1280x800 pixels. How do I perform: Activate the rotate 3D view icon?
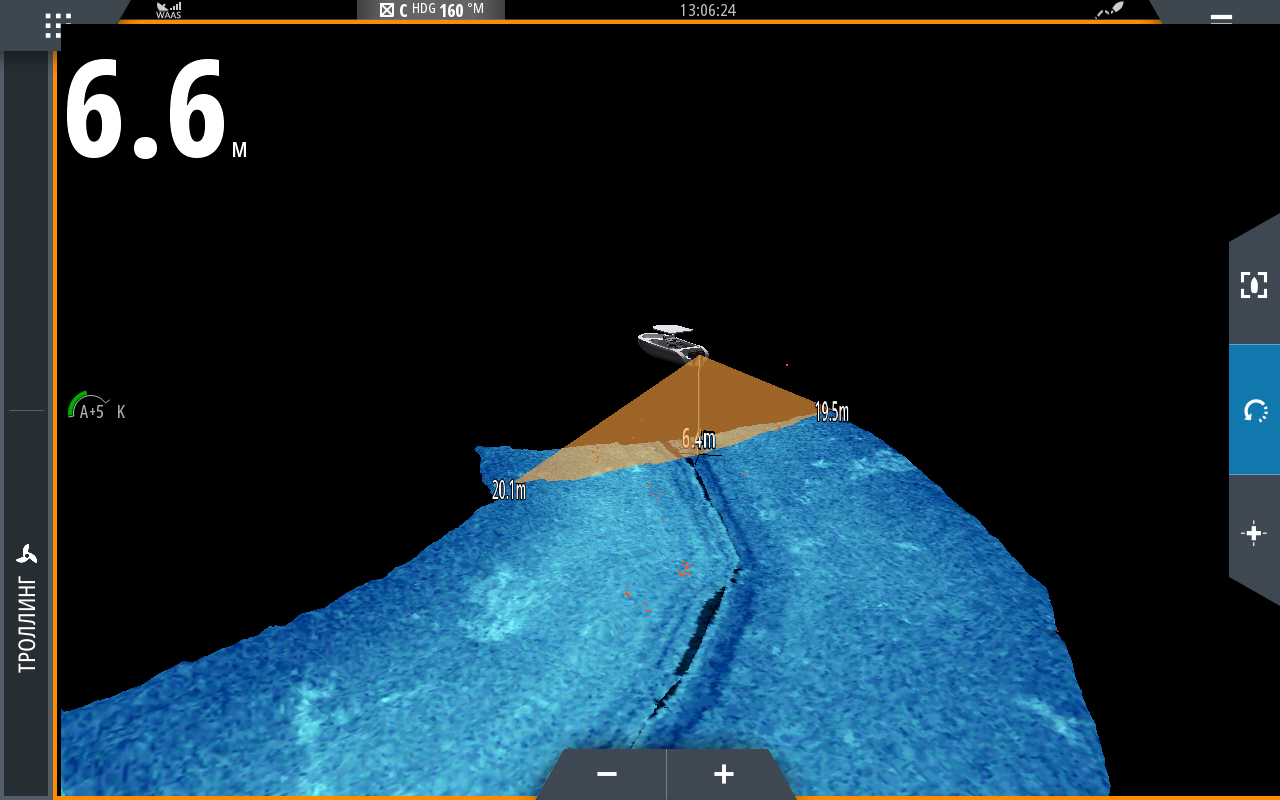1254,410
